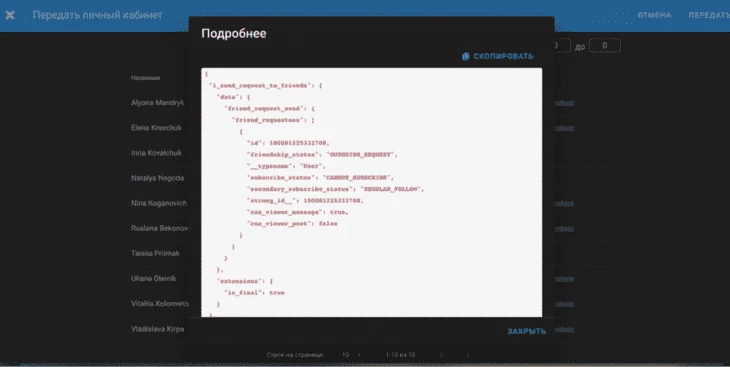
Task: Open rows-per-page dropdown showing 10
Action: 351,355
